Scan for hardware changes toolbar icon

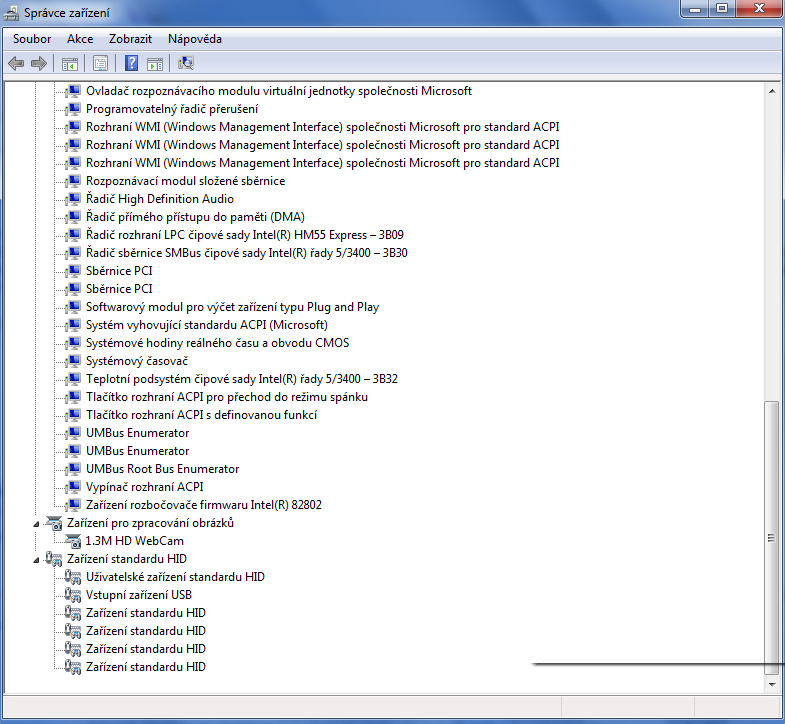[186, 64]
